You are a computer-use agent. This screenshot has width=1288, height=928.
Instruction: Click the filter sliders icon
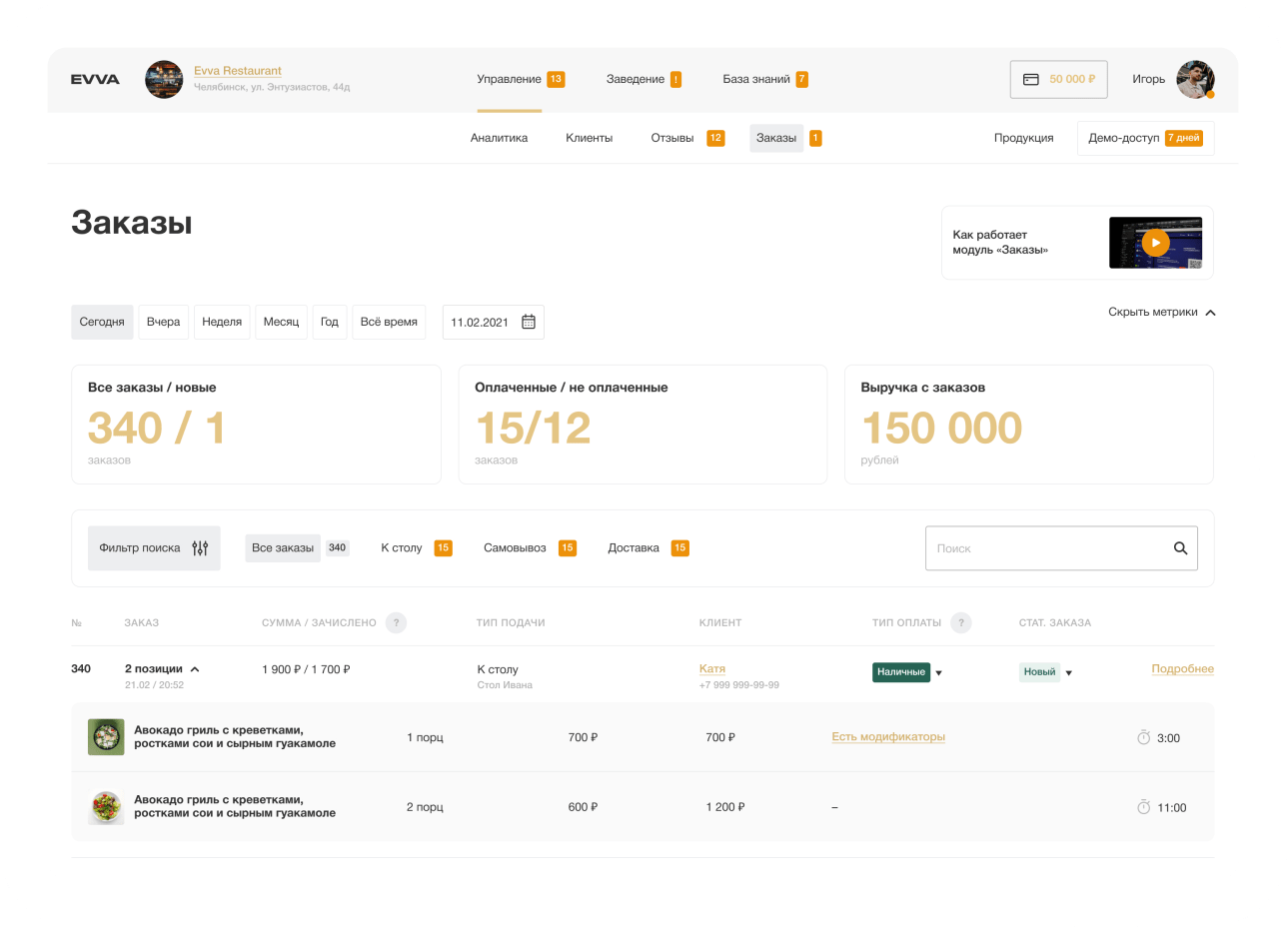(x=200, y=548)
